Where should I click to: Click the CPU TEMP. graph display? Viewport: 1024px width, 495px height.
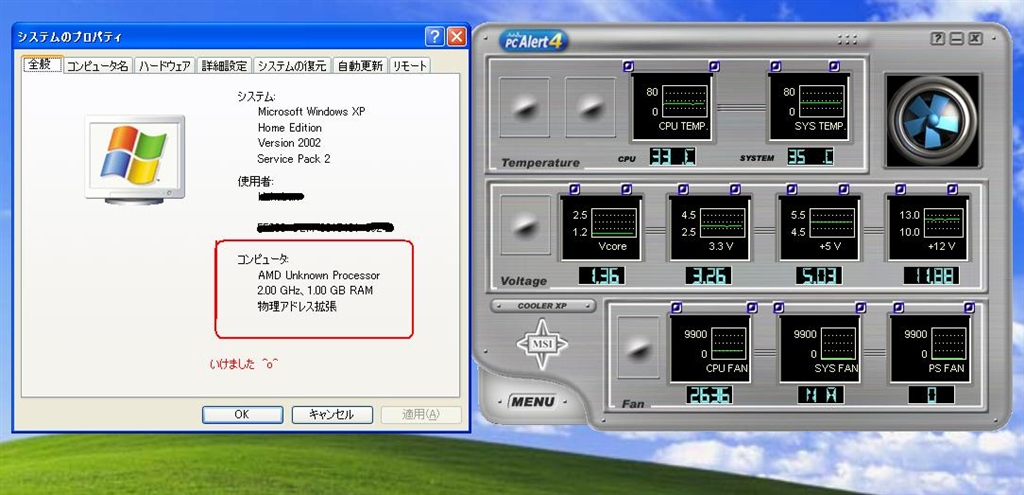(671, 106)
